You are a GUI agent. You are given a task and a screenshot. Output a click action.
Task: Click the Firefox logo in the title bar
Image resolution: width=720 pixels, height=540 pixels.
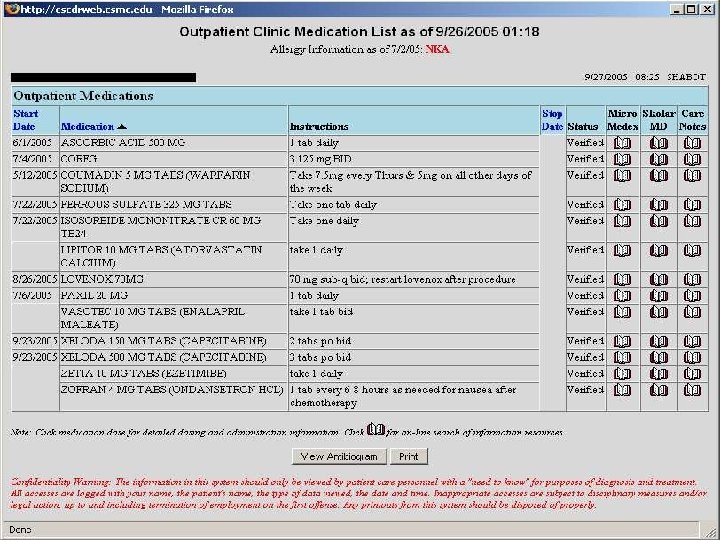pyautogui.click(x=11, y=9)
